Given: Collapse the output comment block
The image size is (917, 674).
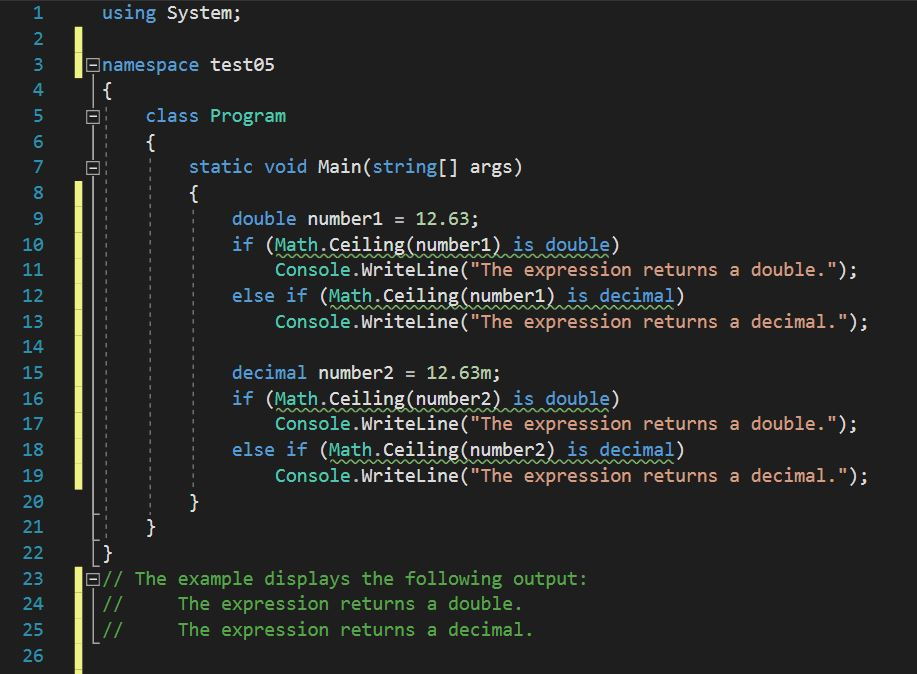Looking at the screenshot, I should 93,579.
